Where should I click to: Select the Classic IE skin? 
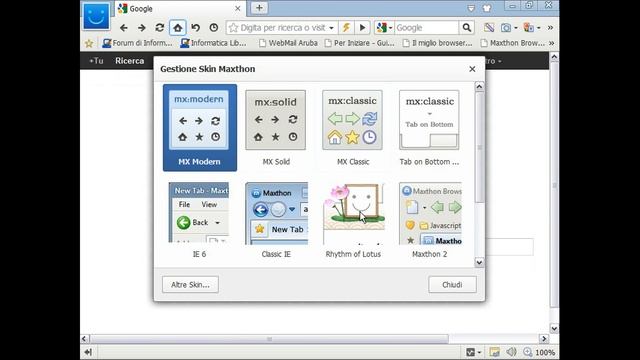276,220
